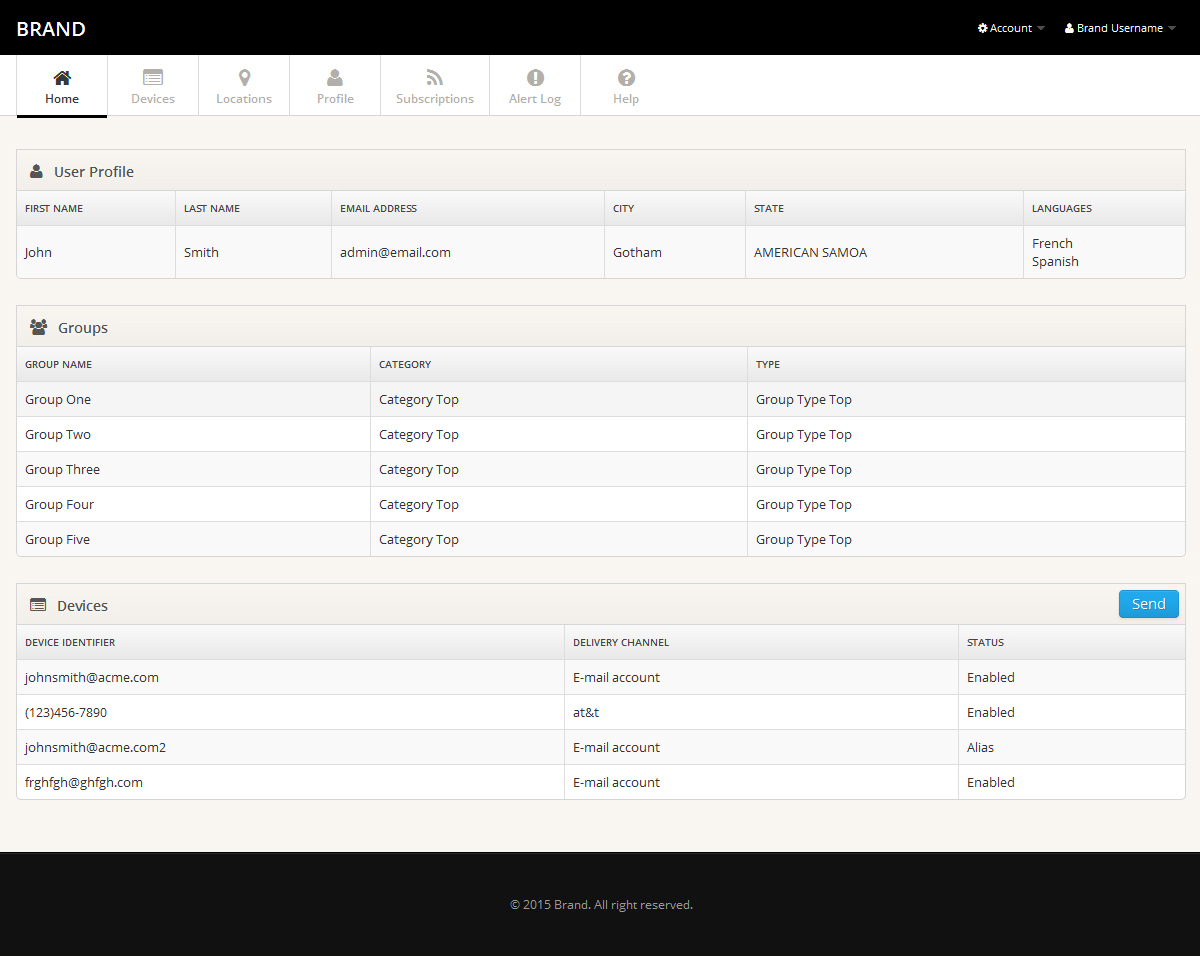The width and height of the screenshot is (1200, 956).
Task: Open the Devices tab label
Action: click(x=153, y=99)
